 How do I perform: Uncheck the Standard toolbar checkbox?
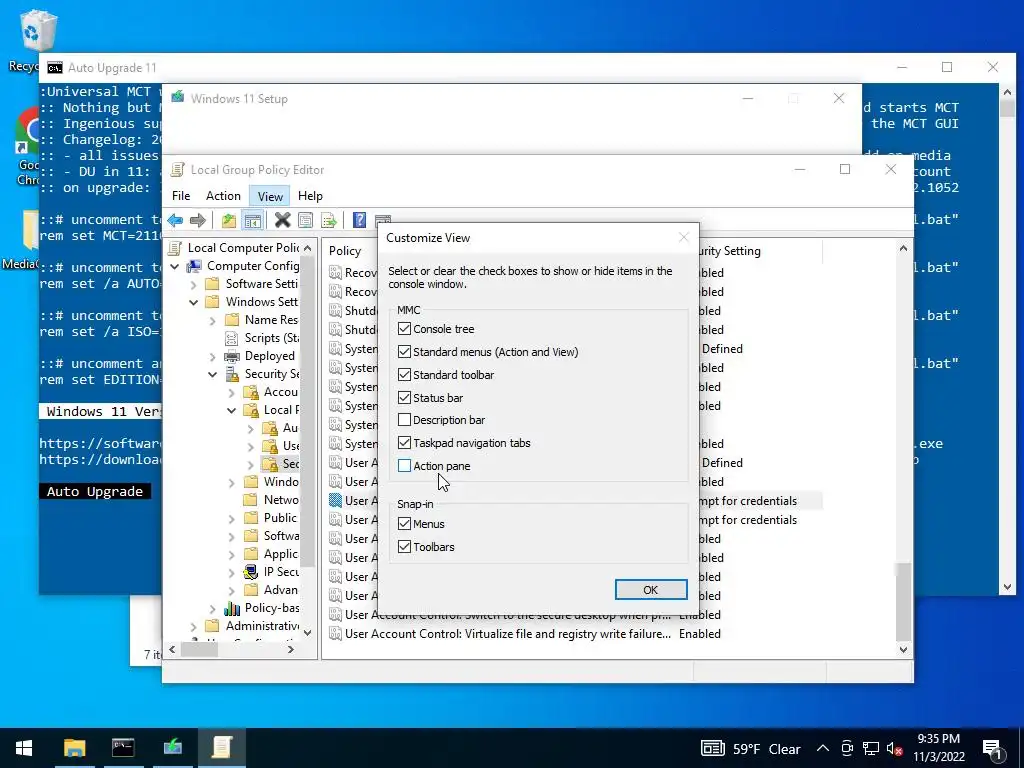pos(404,375)
